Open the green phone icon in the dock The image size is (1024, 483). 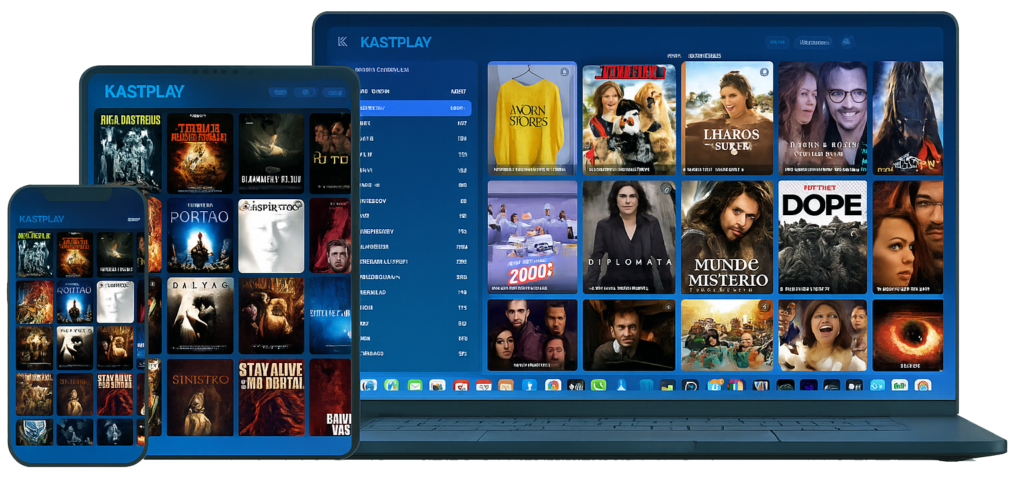[x=598, y=385]
